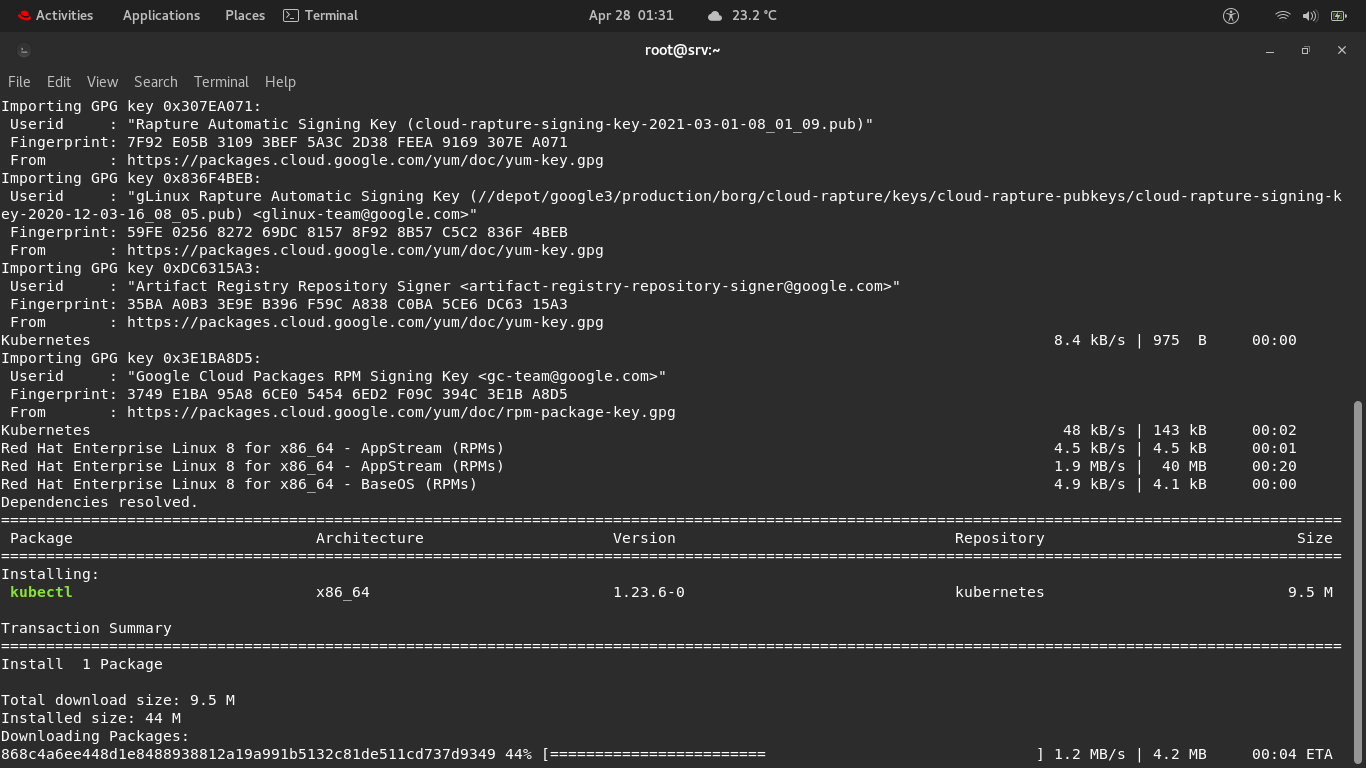Click the weather indicator showing 23.2 °C
Viewport: 1366px width, 768px height.
point(742,15)
